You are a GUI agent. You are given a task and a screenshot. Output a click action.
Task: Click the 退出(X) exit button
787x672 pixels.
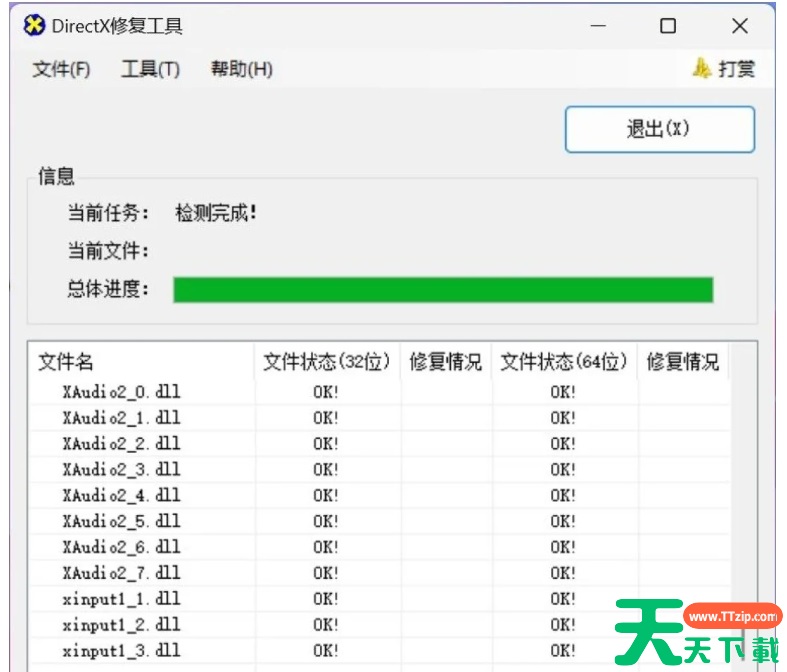(659, 129)
